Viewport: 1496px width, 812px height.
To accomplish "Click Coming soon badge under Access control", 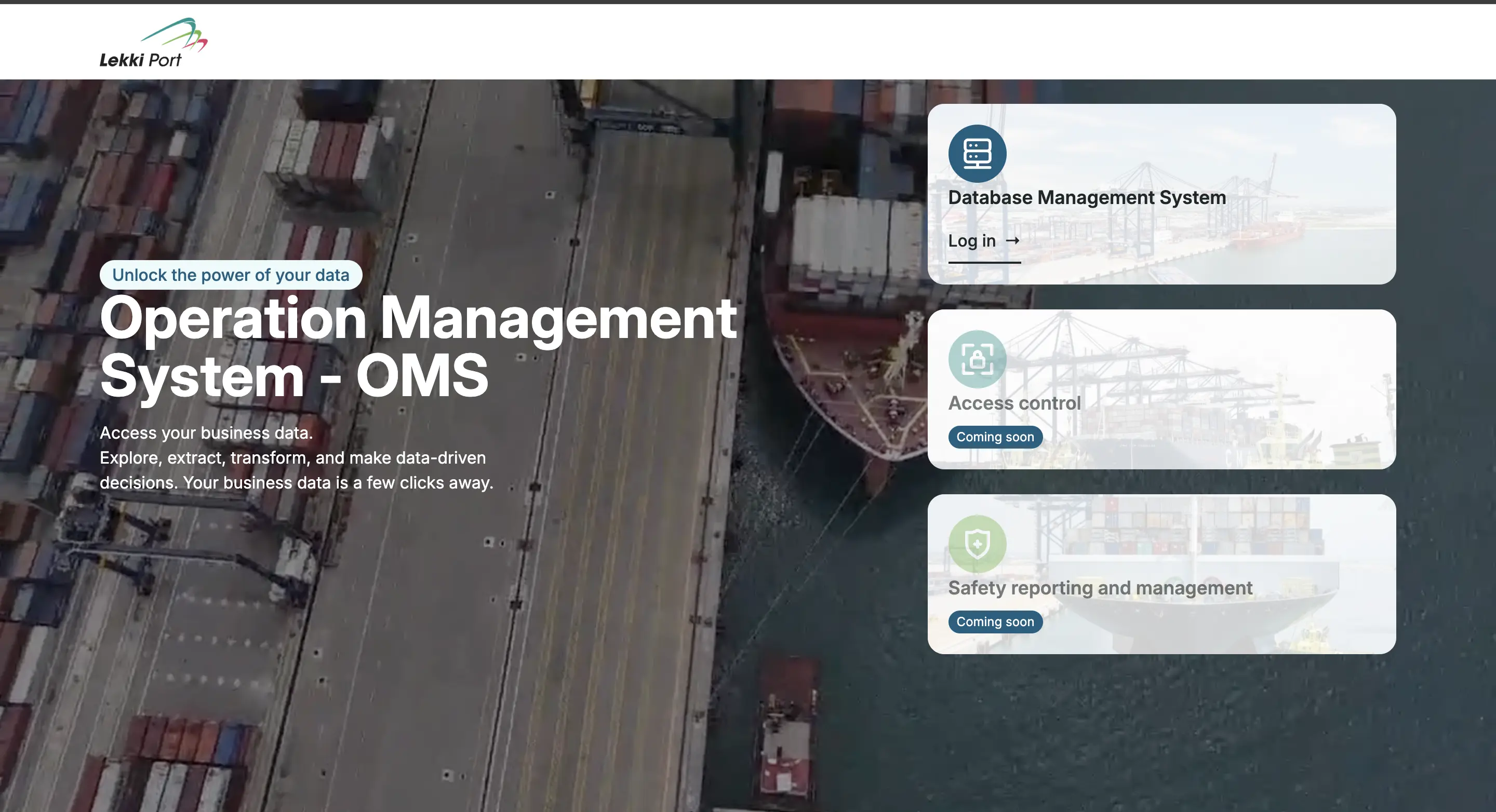I will tap(995, 437).
